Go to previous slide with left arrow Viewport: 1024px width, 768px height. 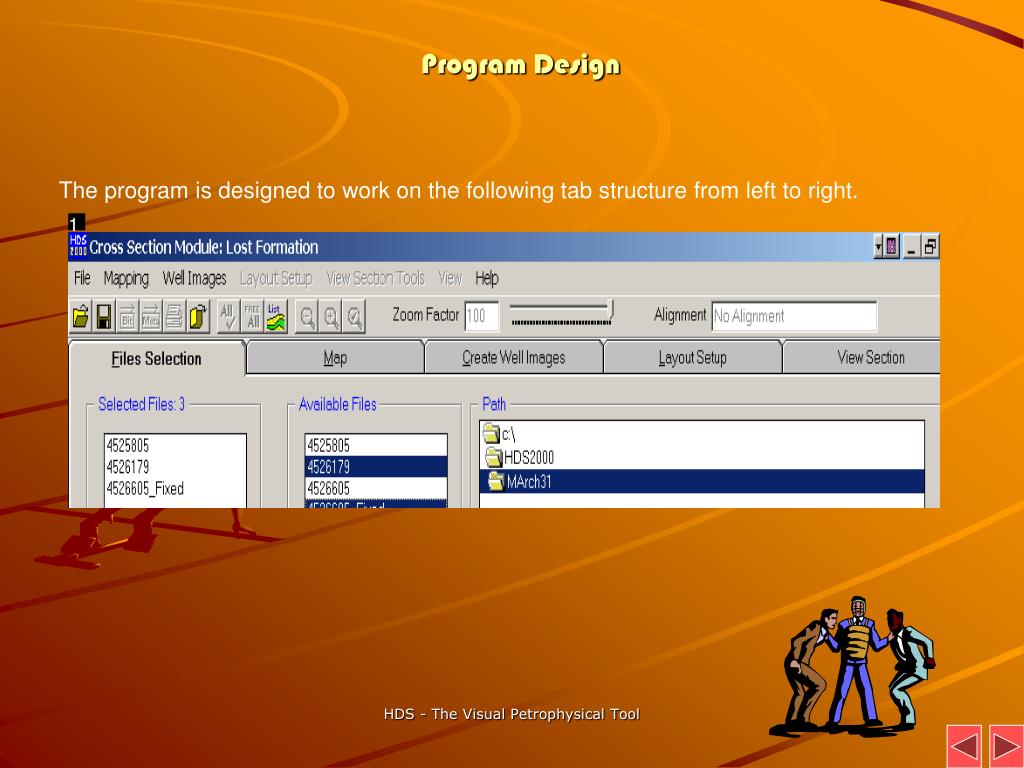coord(964,746)
